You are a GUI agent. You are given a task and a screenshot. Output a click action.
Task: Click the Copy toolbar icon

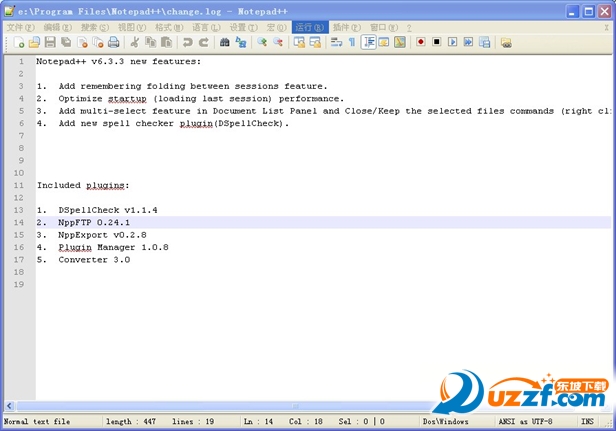tap(150, 42)
